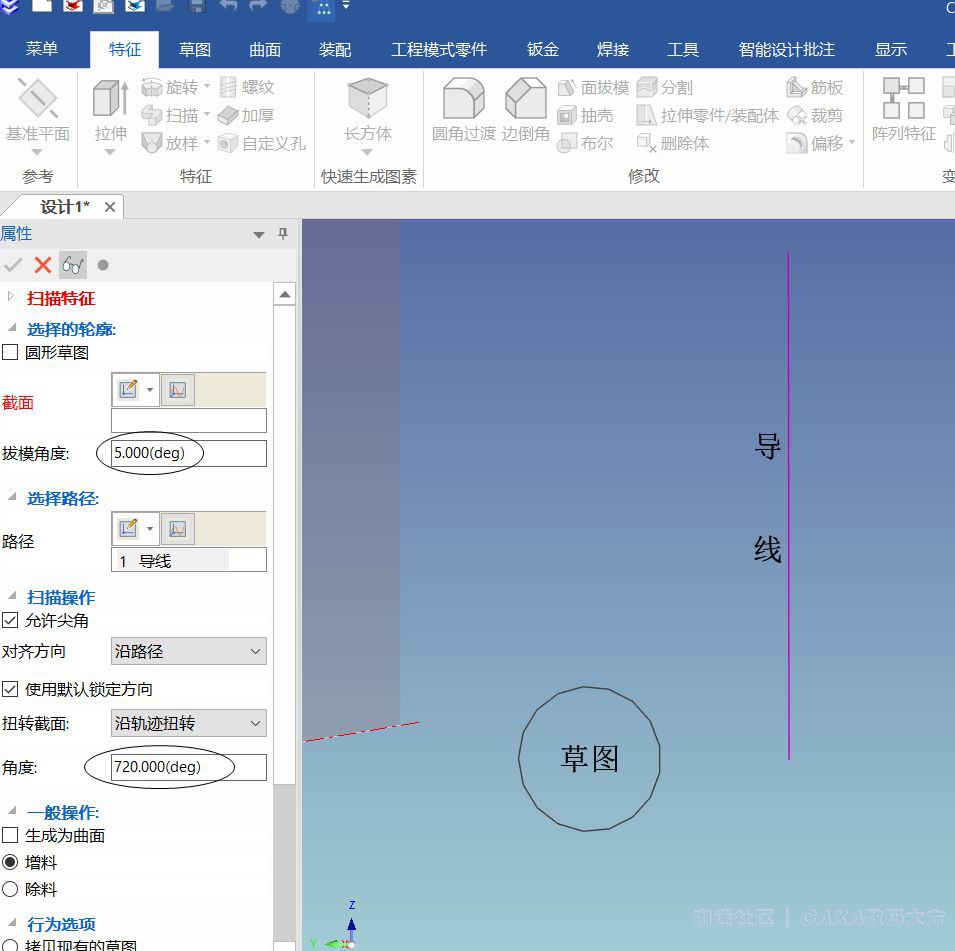
Task: Select the 除料 radio button
Action: pyautogui.click(x=10, y=889)
